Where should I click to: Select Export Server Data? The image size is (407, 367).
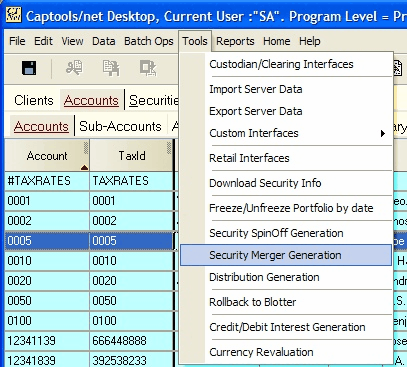click(x=286, y=111)
